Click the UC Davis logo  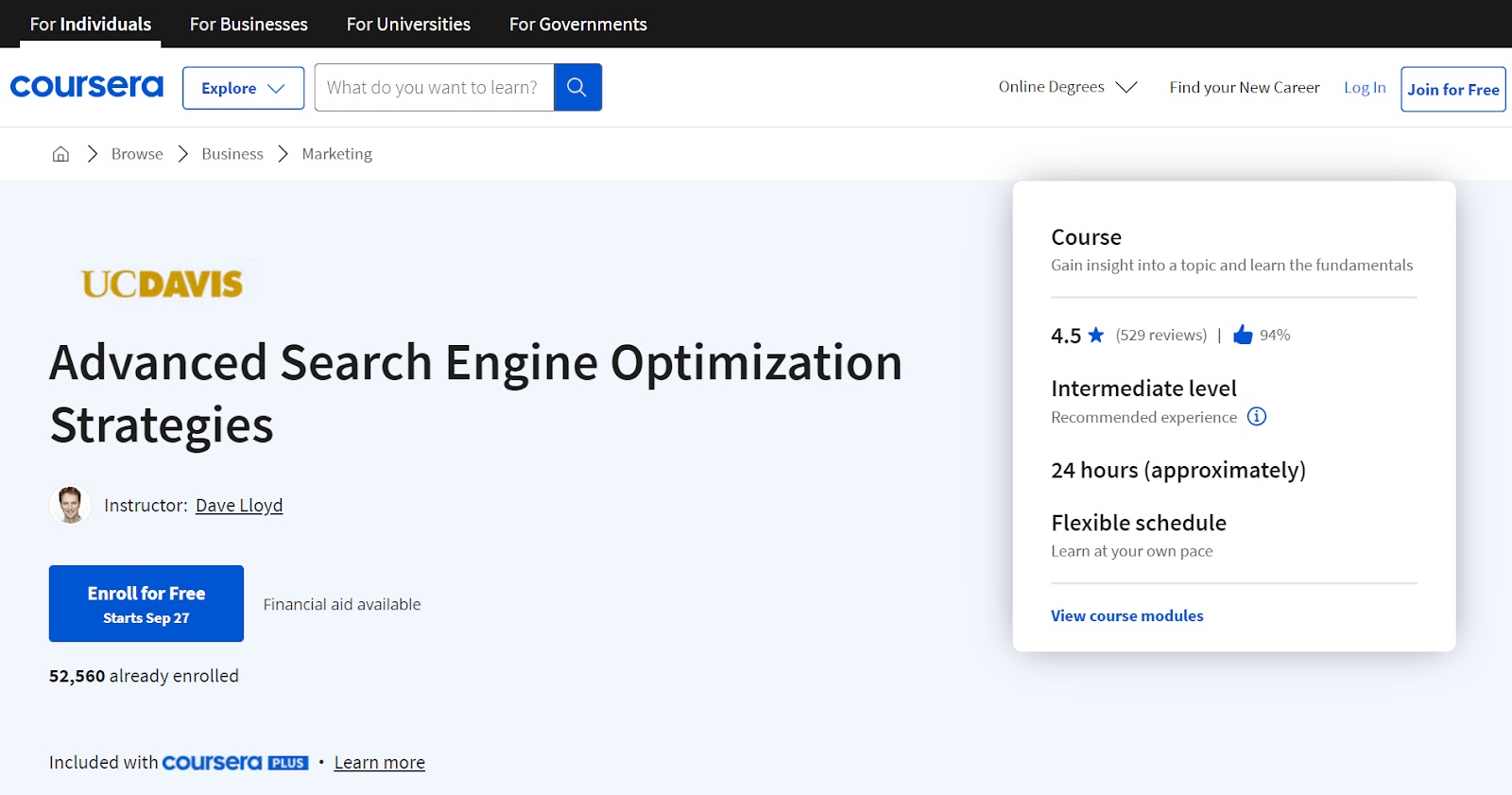point(162,284)
